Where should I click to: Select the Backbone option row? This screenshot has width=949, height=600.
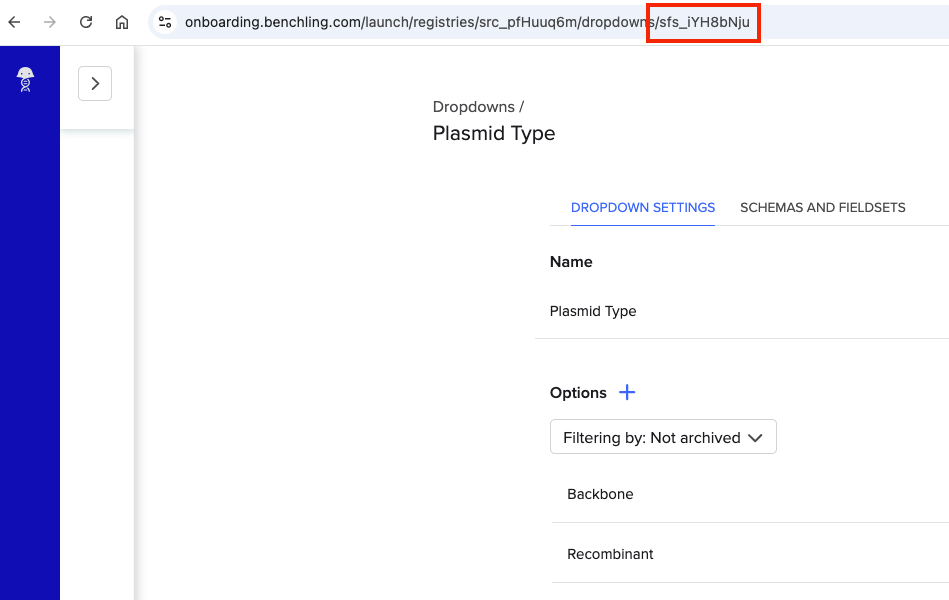[600, 494]
